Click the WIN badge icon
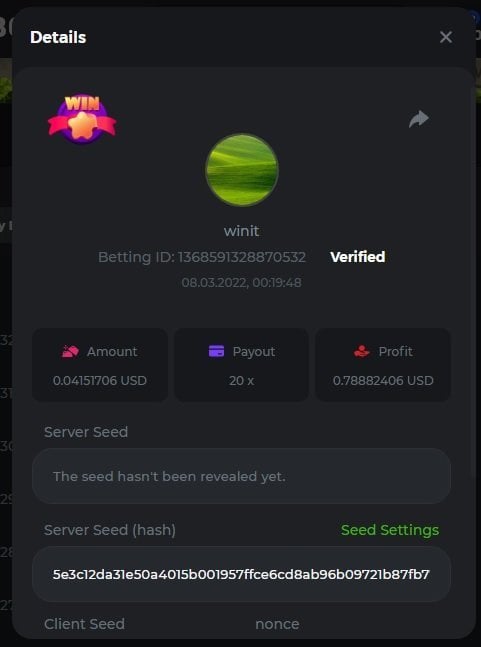This screenshot has height=647, width=481. 82,119
